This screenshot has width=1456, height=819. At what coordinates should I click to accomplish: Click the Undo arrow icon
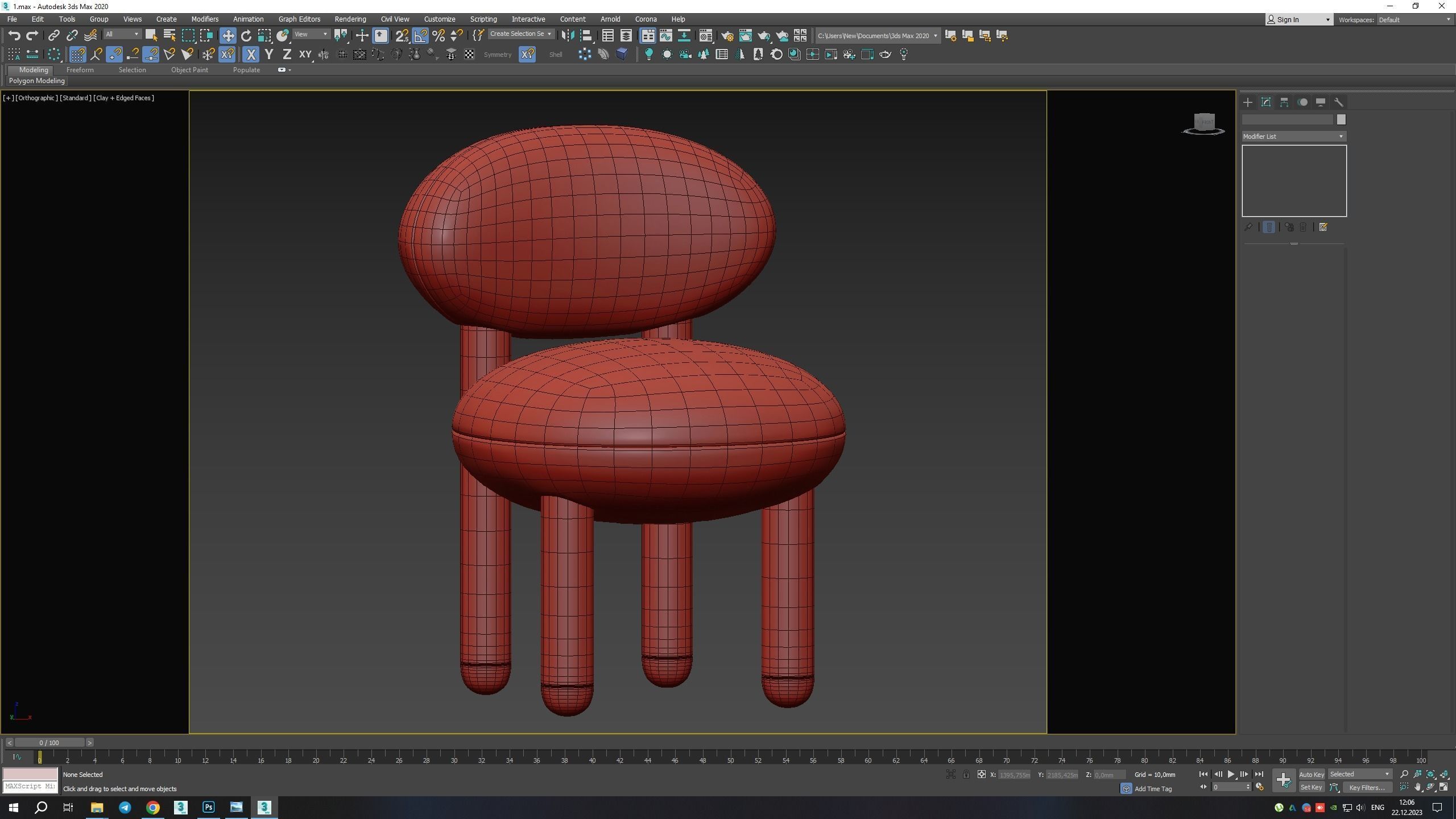tap(14, 36)
